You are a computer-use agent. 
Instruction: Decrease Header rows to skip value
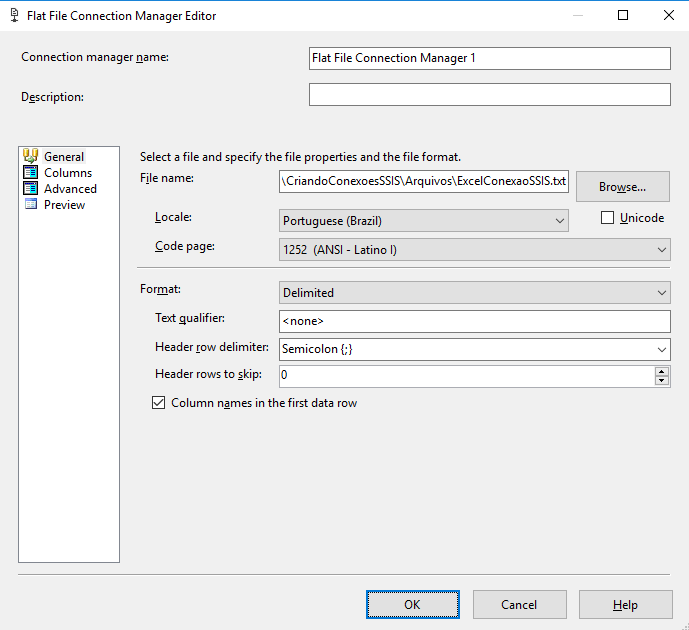click(x=662, y=381)
